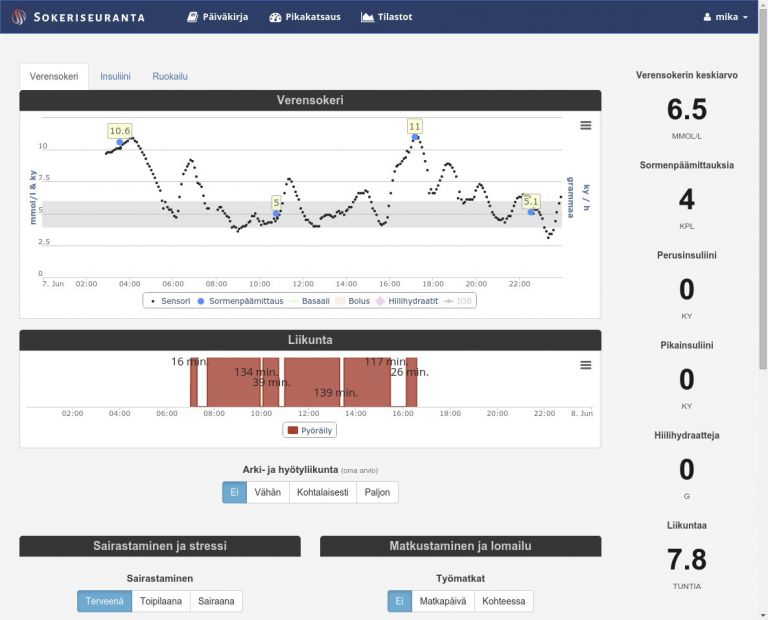Click the user profile icon beside mika
This screenshot has width=768, height=620.
[707, 17]
